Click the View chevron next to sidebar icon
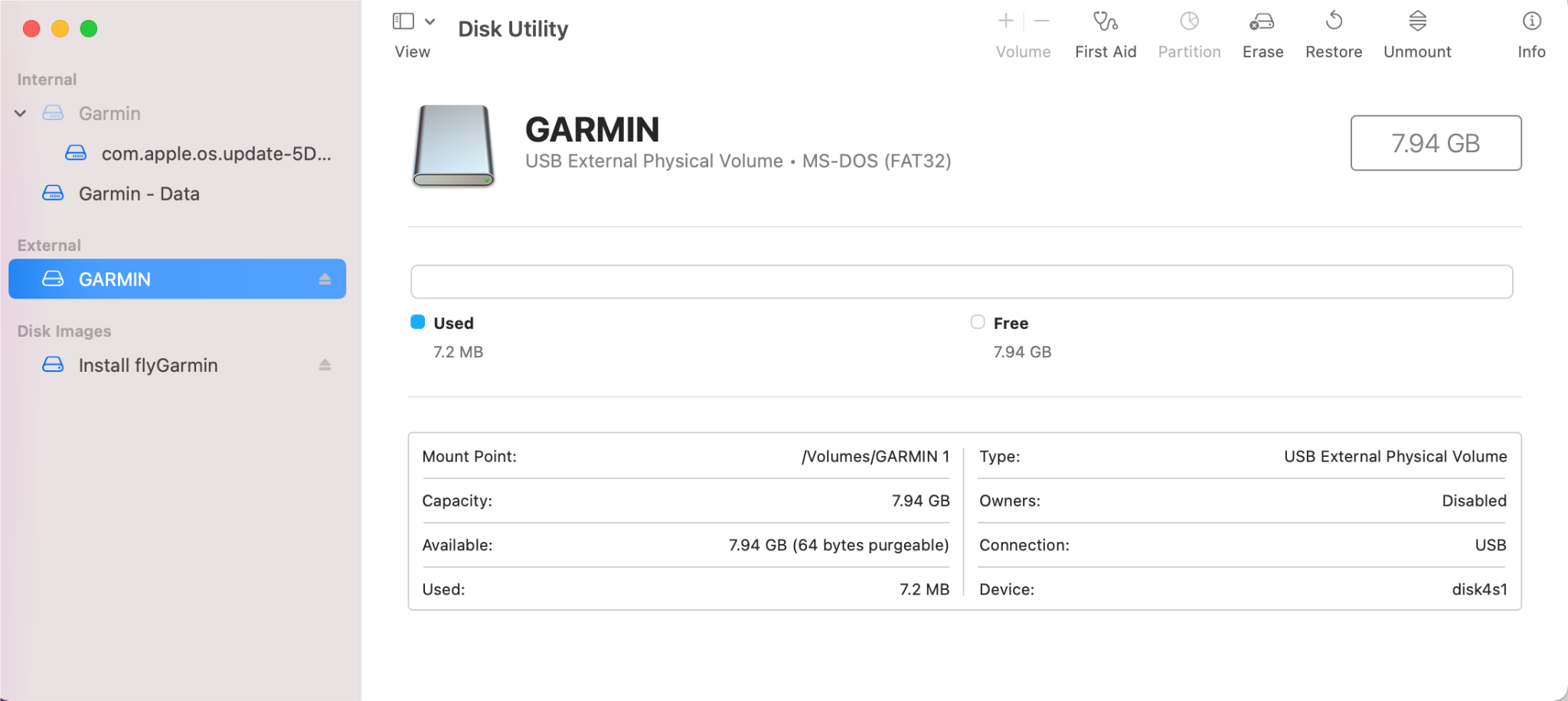Viewport: 1568px width, 701px height. (x=429, y=21)
